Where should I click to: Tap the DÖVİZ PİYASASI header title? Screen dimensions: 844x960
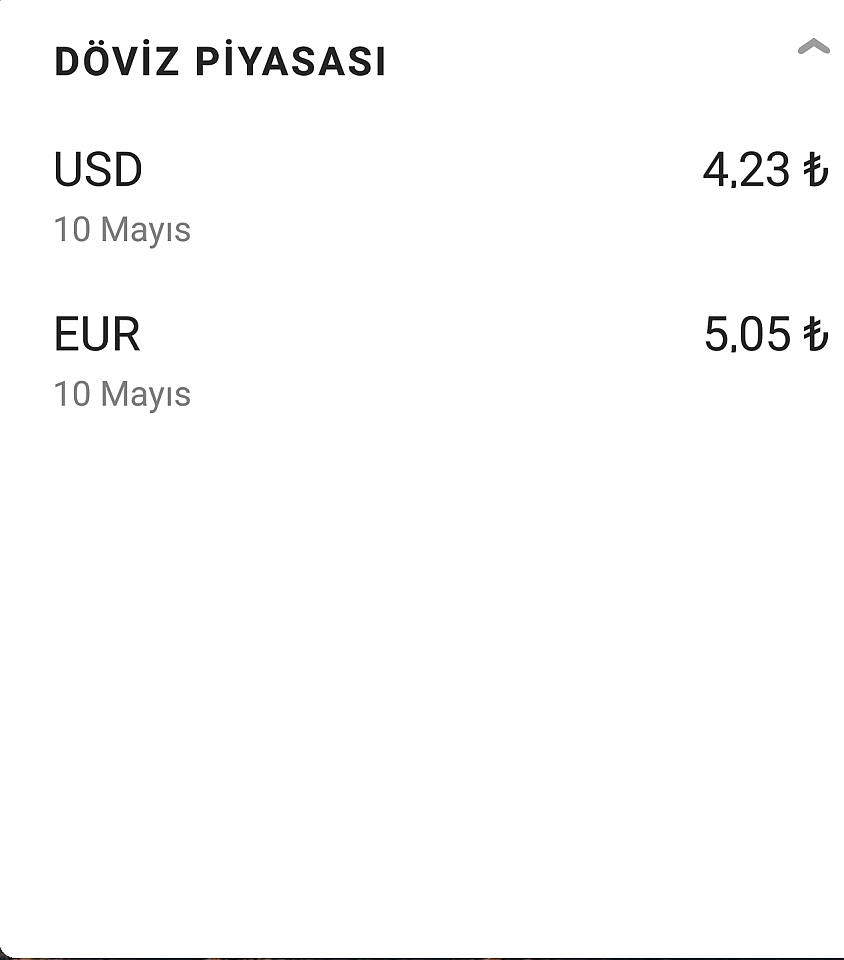(220, 60)
